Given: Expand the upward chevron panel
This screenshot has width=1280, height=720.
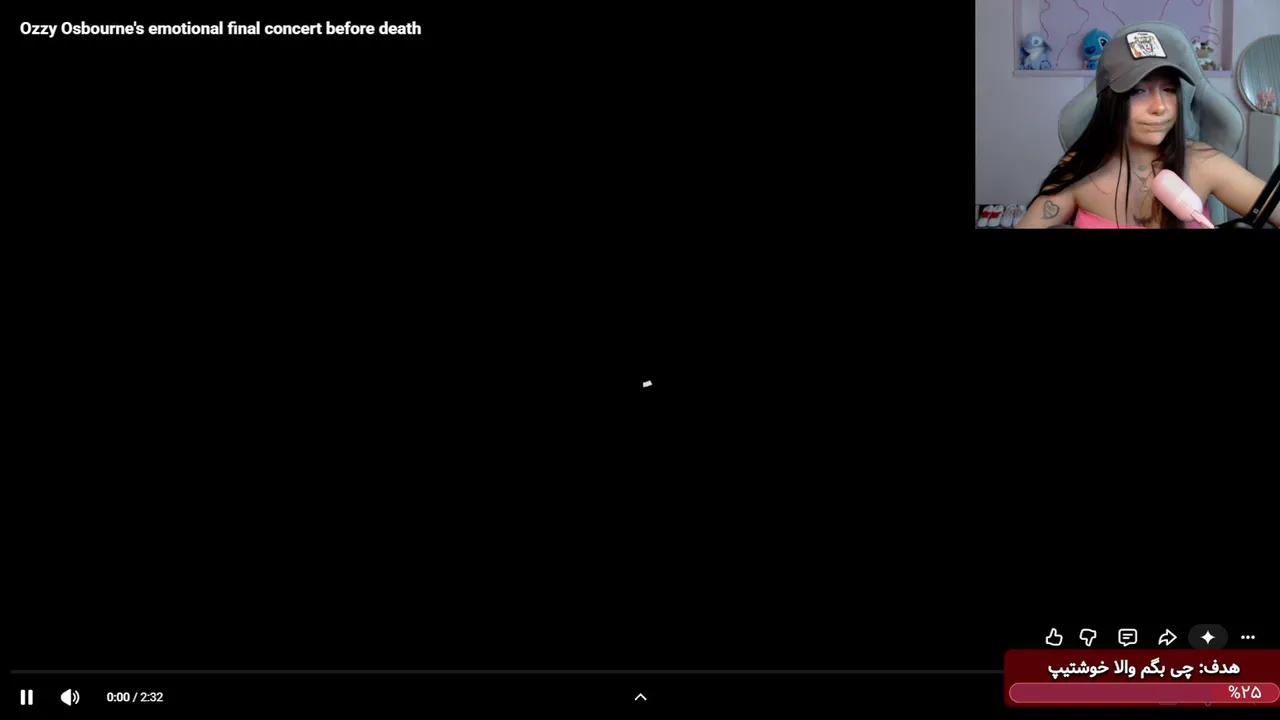Looking at the screenshot, I should pyautogui.click(x=641, y=697).
